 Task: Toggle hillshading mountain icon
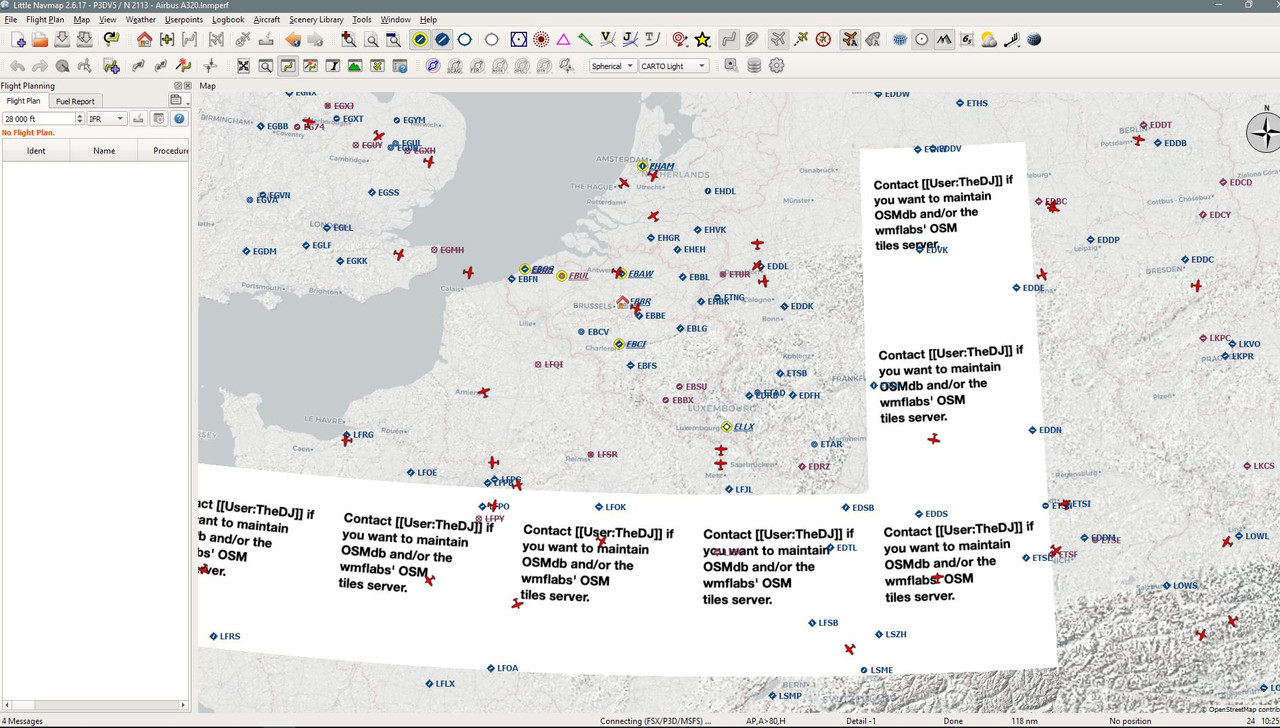pyautogui.click(x=944, y=40)
